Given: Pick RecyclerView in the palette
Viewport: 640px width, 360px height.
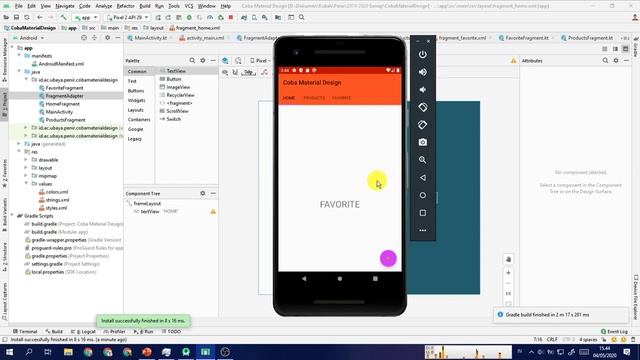Looking at the screenshot, I should [180, 95].
